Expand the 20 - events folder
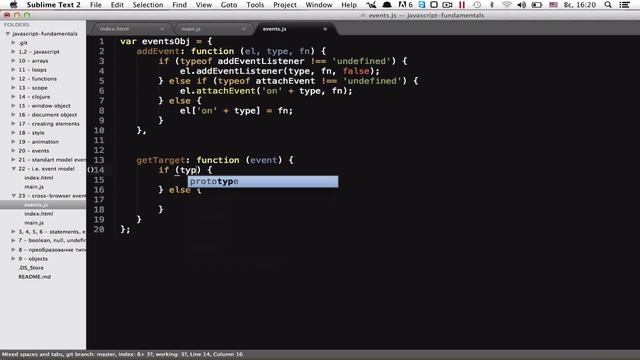Screen dimensions: 640x360 13,151
